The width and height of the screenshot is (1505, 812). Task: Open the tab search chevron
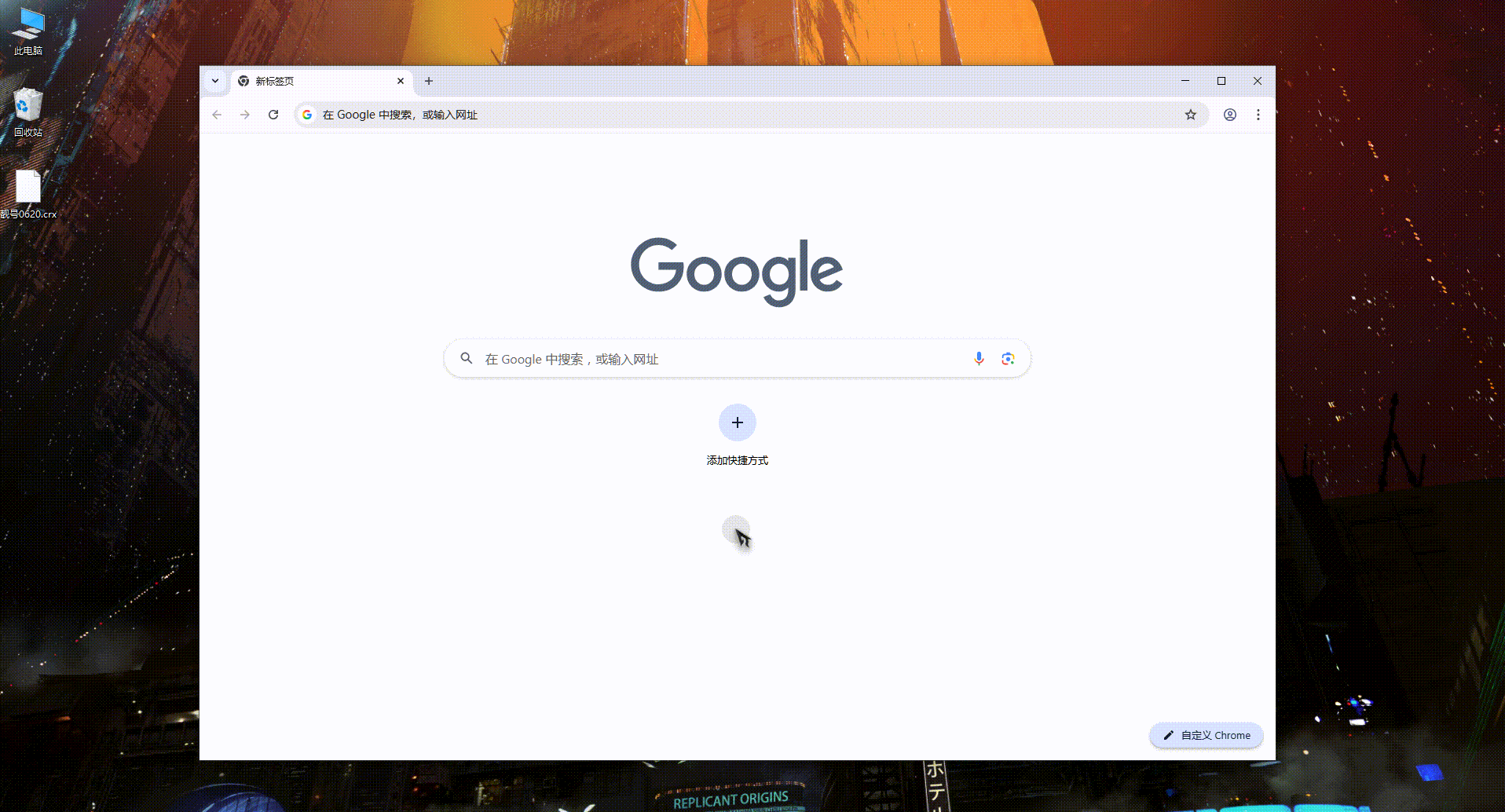(x=214, y=81)
